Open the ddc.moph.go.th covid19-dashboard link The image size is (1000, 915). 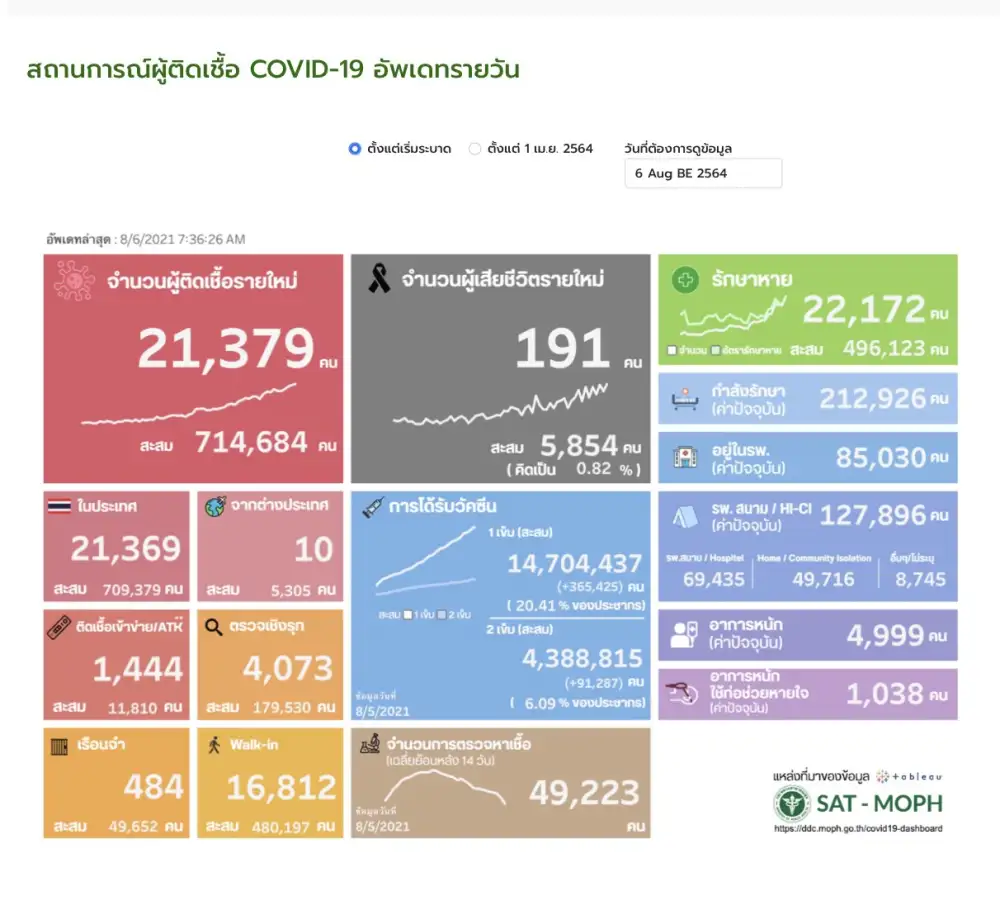click(x=857, y=829)
